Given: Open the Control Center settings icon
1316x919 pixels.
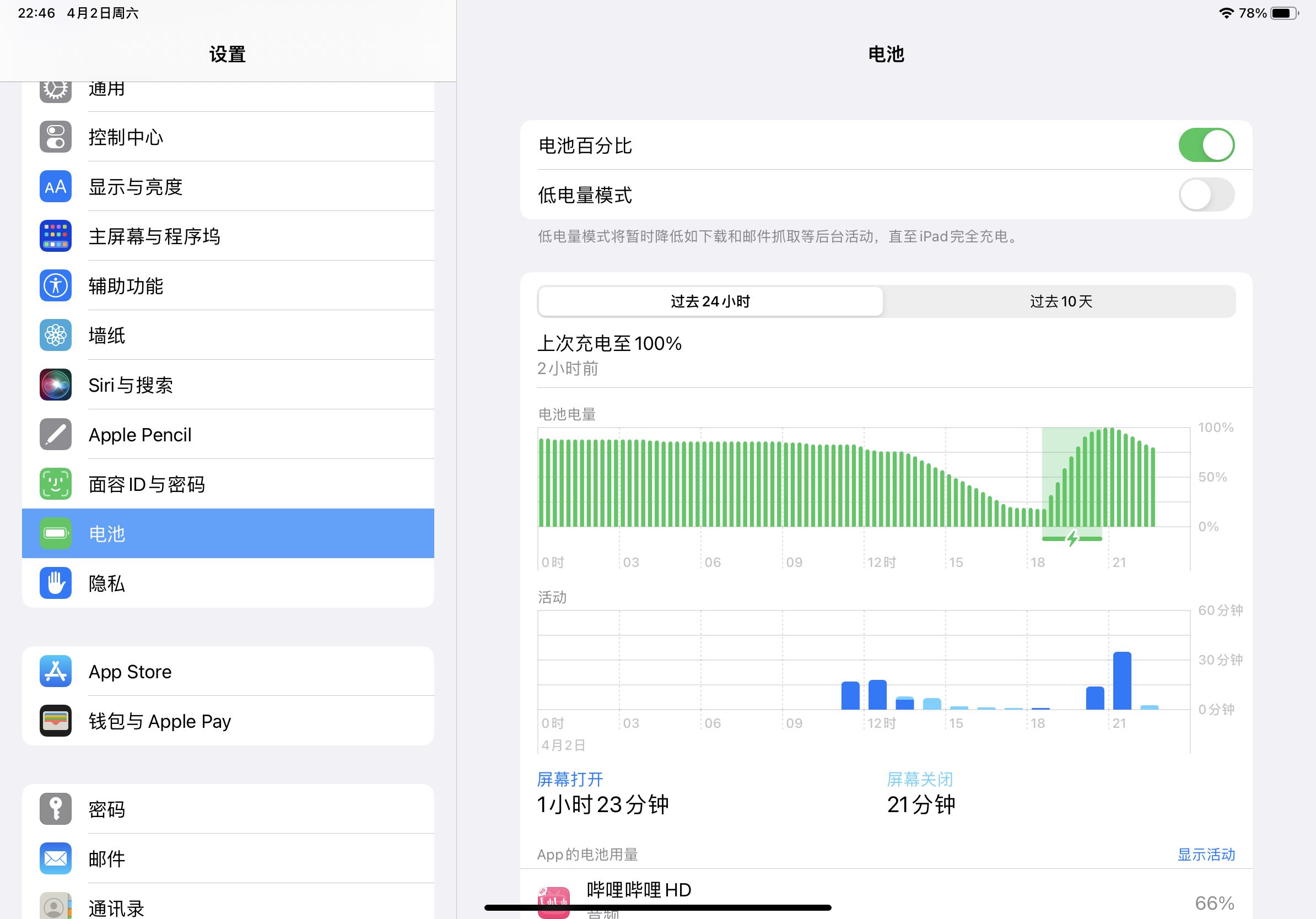Looking at the screenshot, I should coord(56,137).
